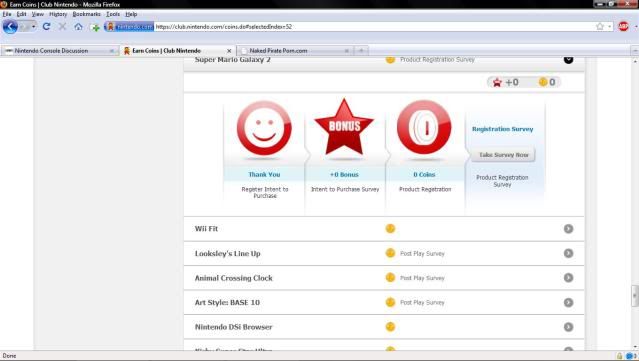Click the Stop loading X icon
Viewport: 639px width, 361px height.
pos(62,26)
